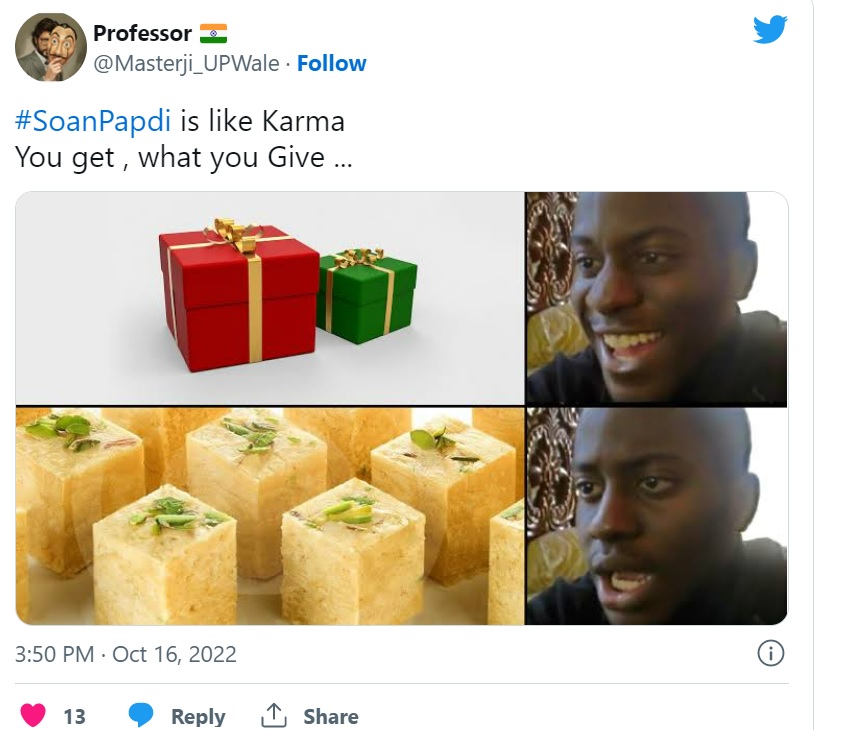Open the #SoanPapdi hashtag link

pos(93,121)
